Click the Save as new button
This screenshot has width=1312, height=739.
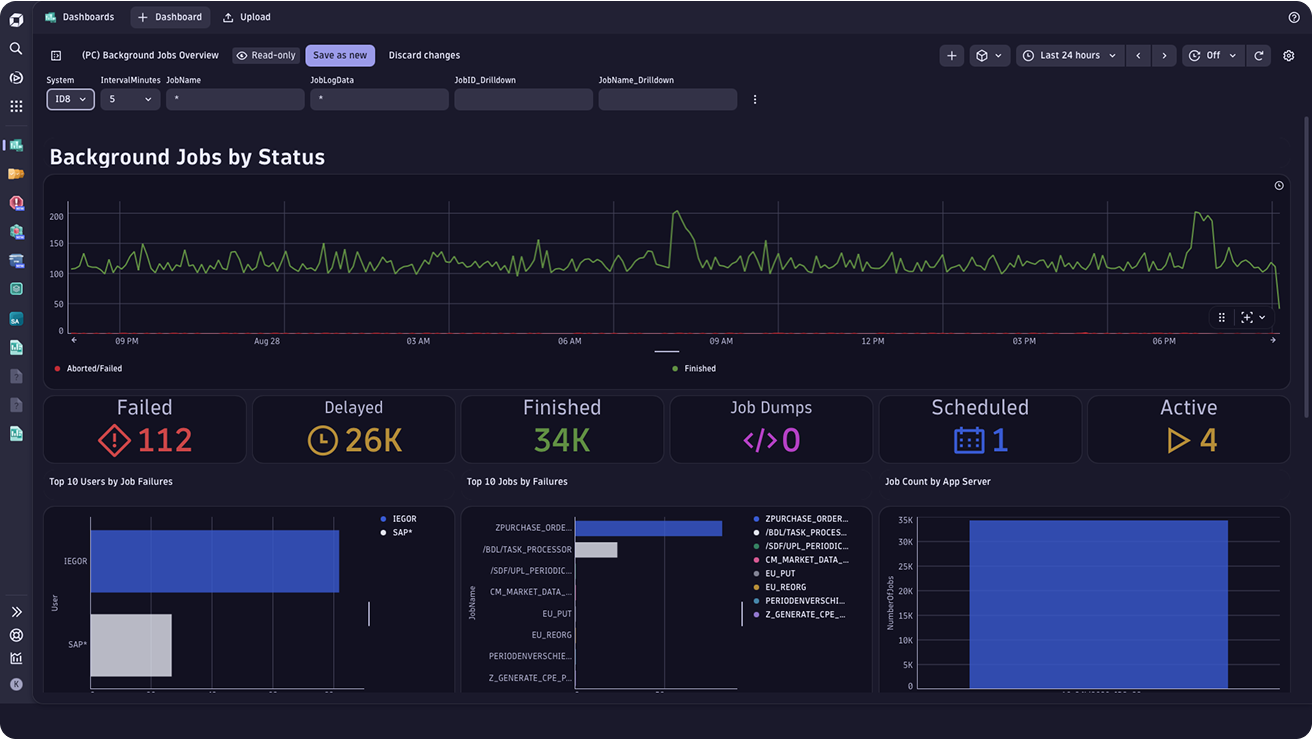(x=340, y=56)
